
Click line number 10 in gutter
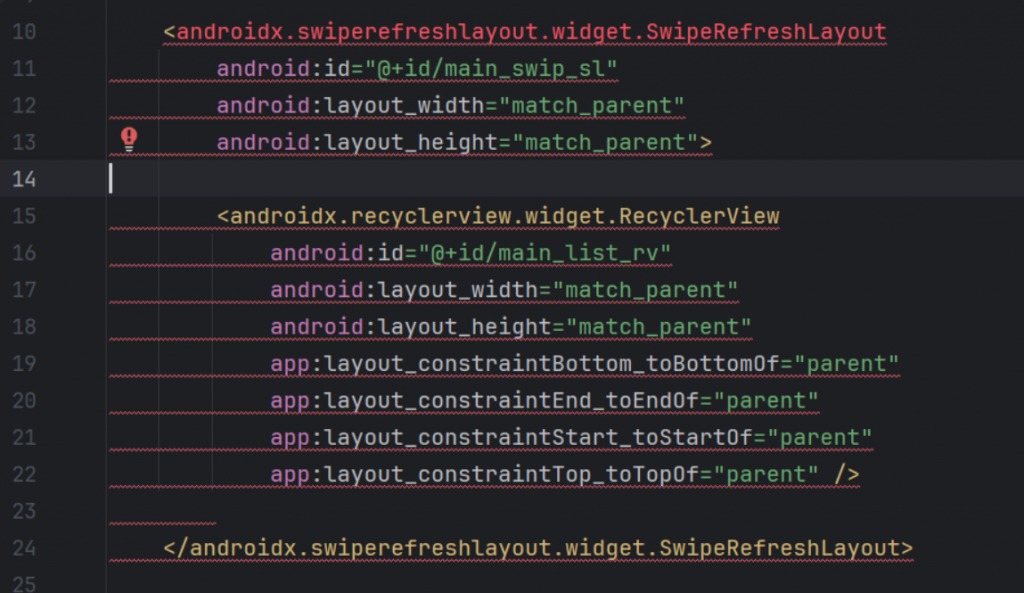coord(24,32)
